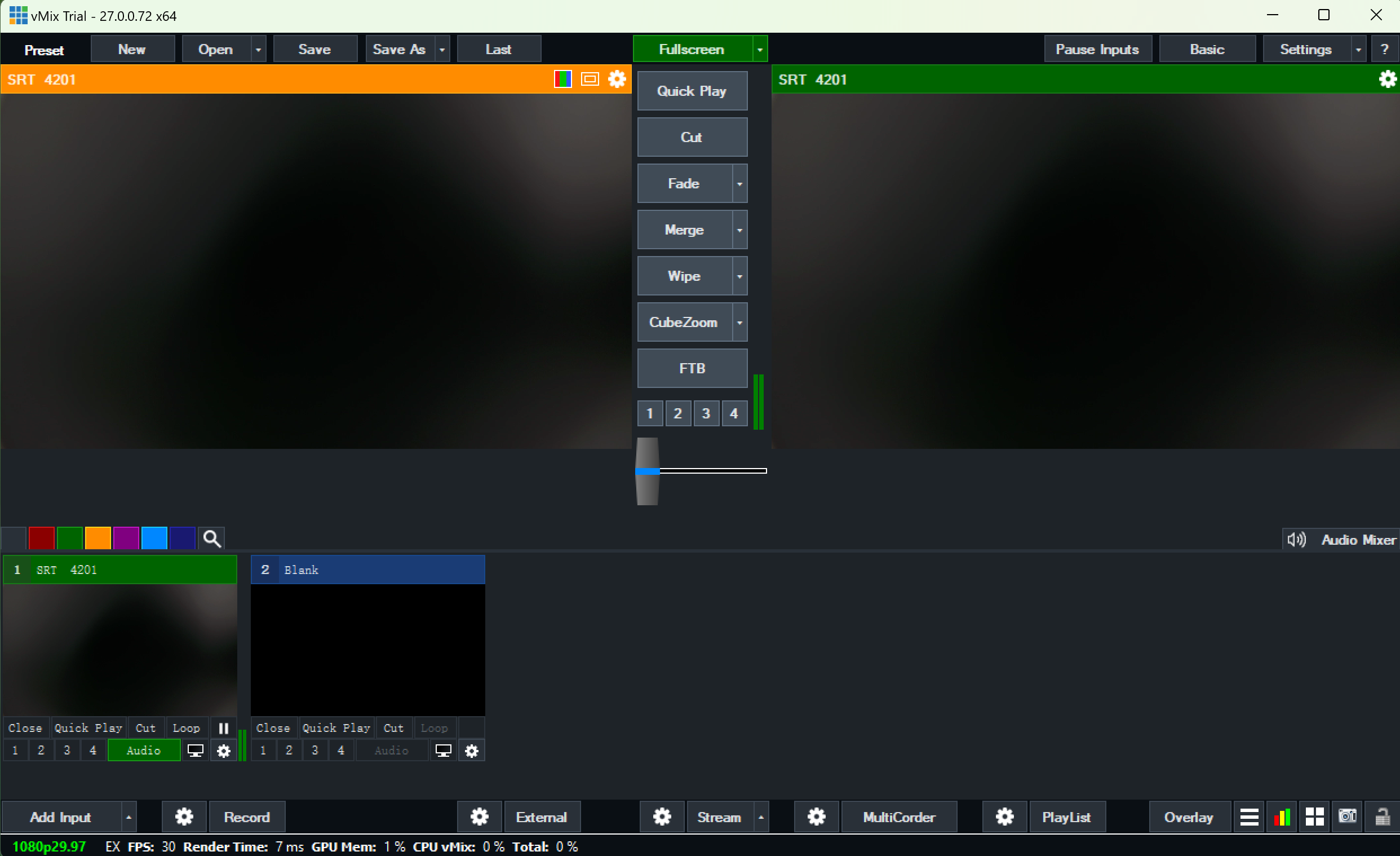
Task: Expand the Stream dropdown arrow
Action: tap(761, 817)
